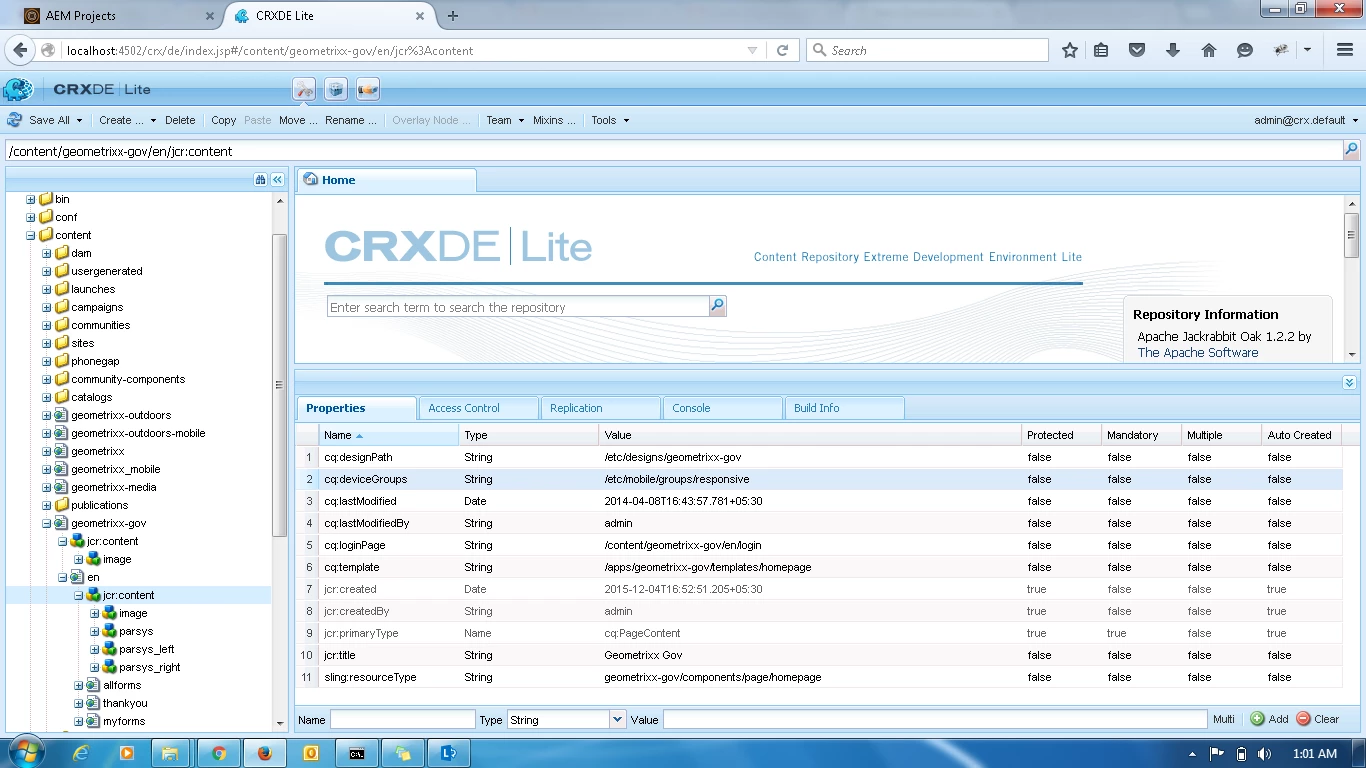Switch to the Access Control tab
Image resolution: width=1366 pixels, height=768 pixels.
[478, 408]
